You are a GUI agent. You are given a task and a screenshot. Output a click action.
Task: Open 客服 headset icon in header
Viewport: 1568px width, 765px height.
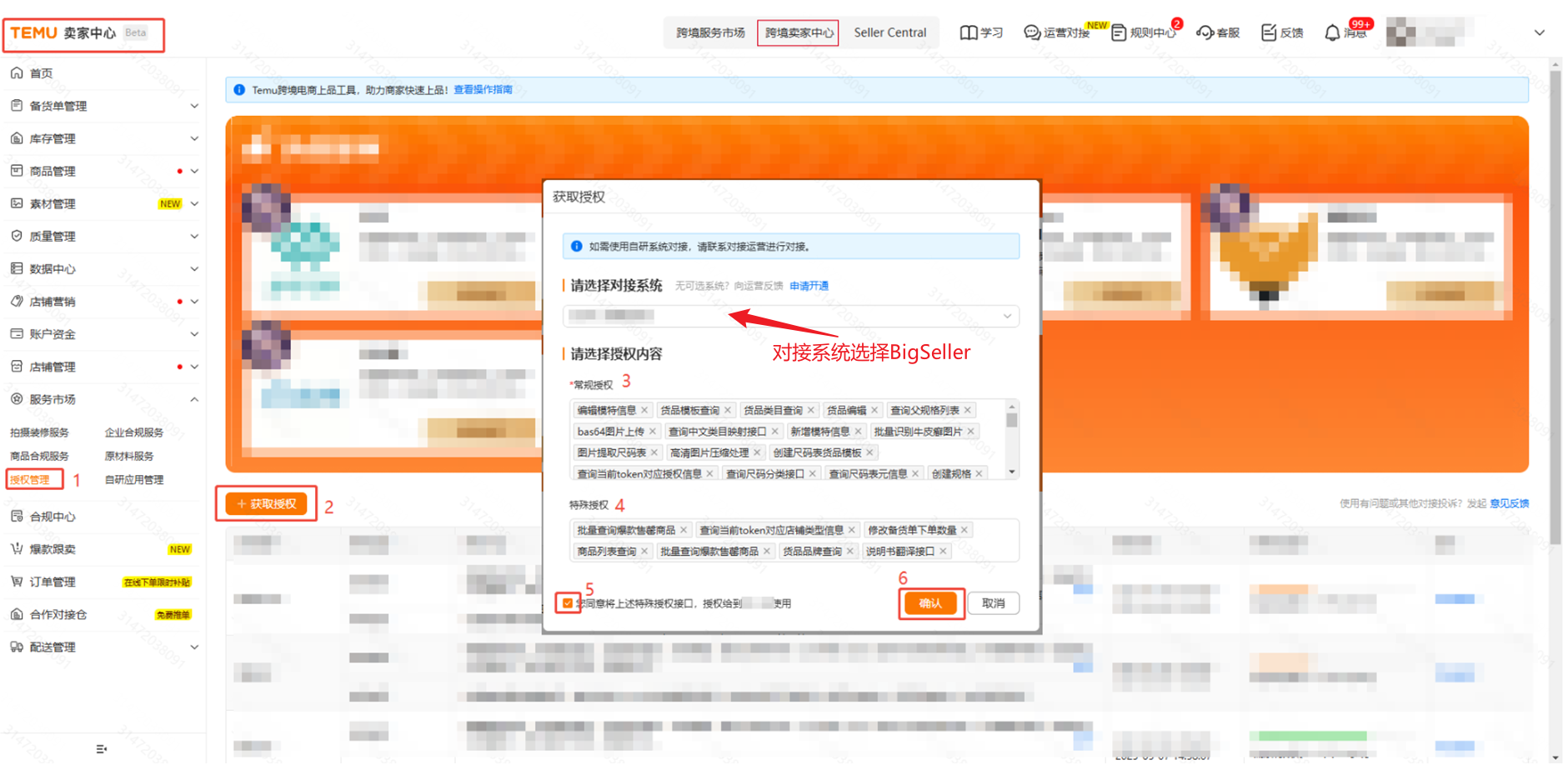pyautogui.click(x=1205, y=32)
